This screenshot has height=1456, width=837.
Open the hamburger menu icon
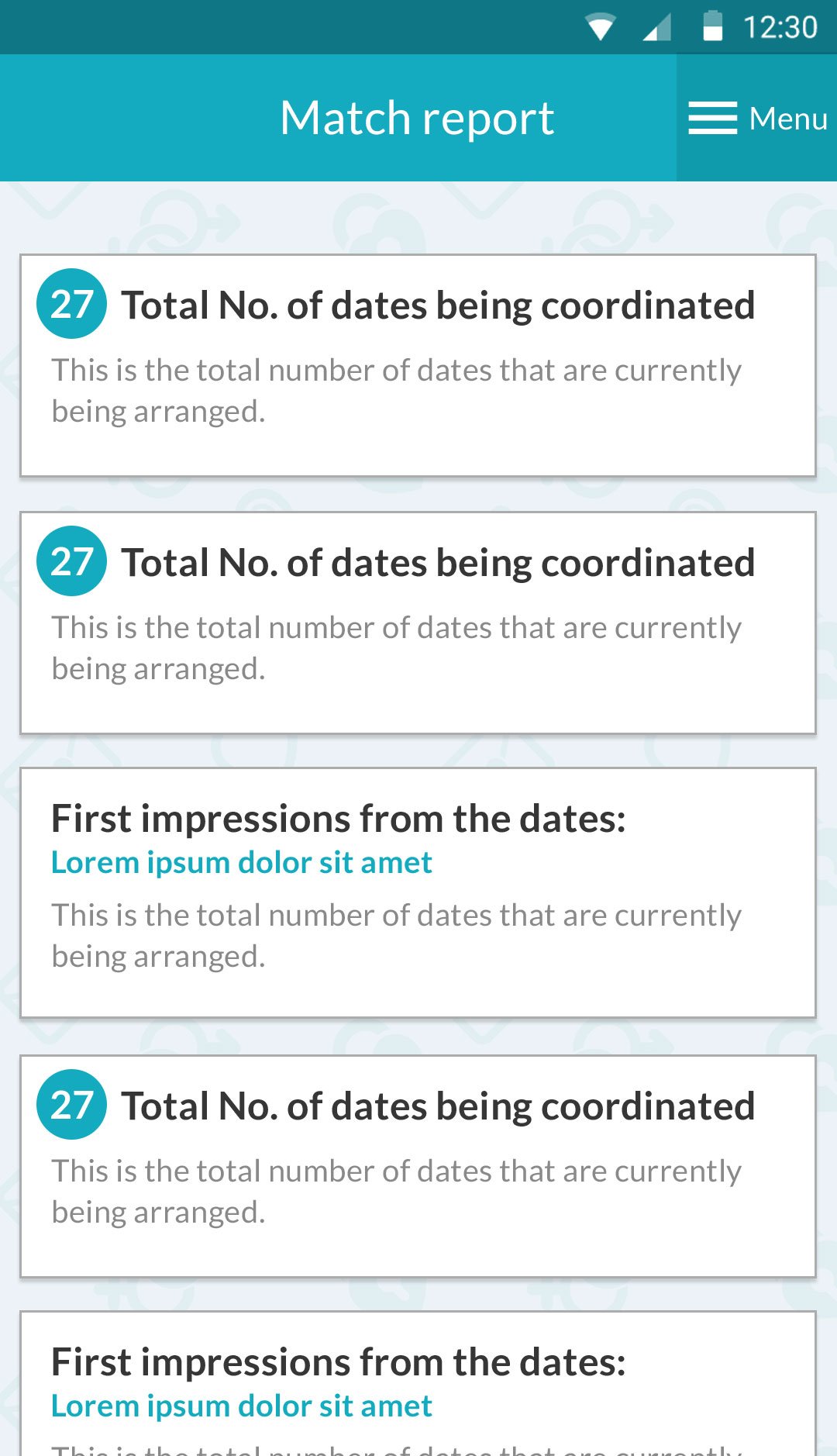point(712,119)
